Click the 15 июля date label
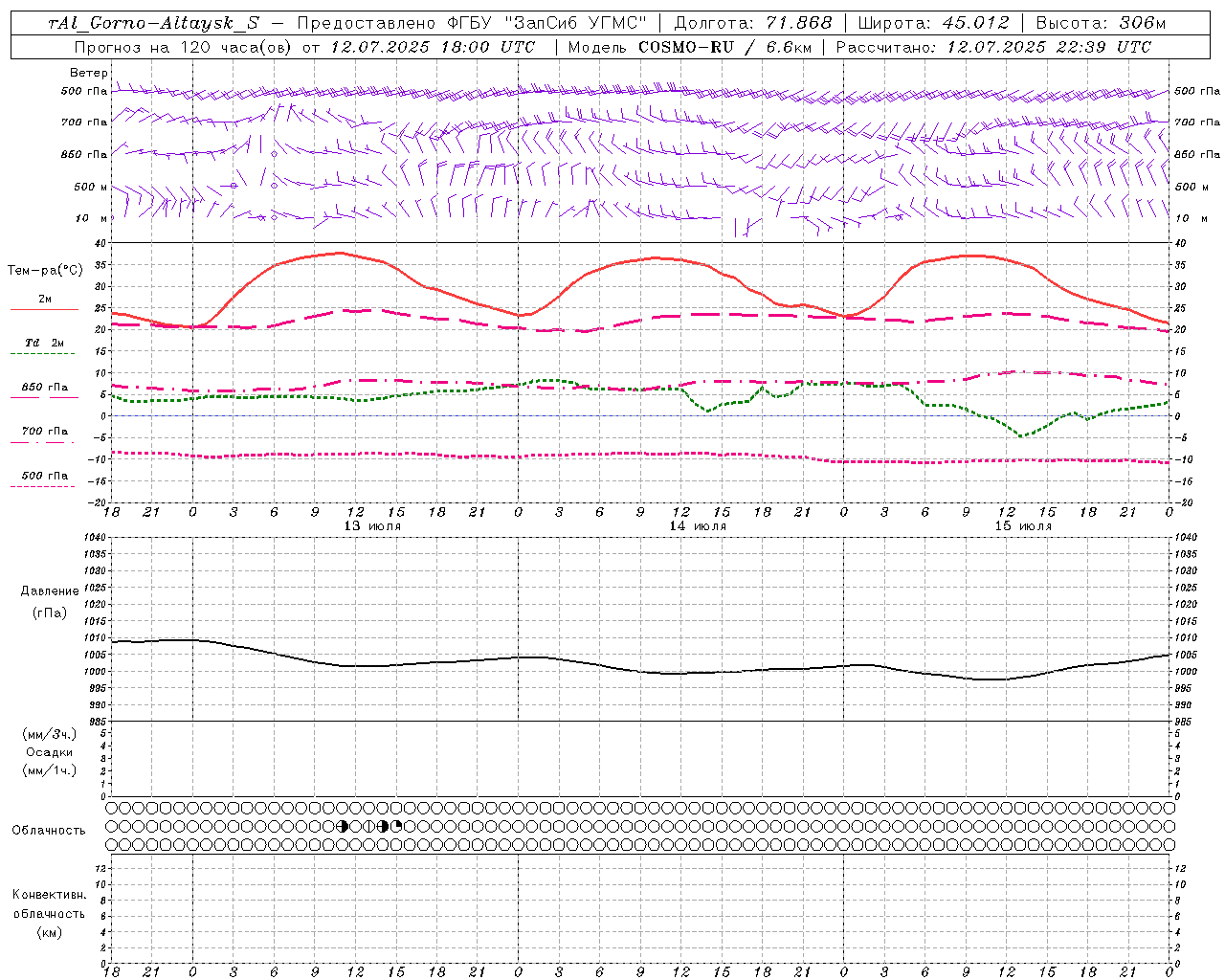This screenshot has height=980, width=1225. tap(1023, 526)
